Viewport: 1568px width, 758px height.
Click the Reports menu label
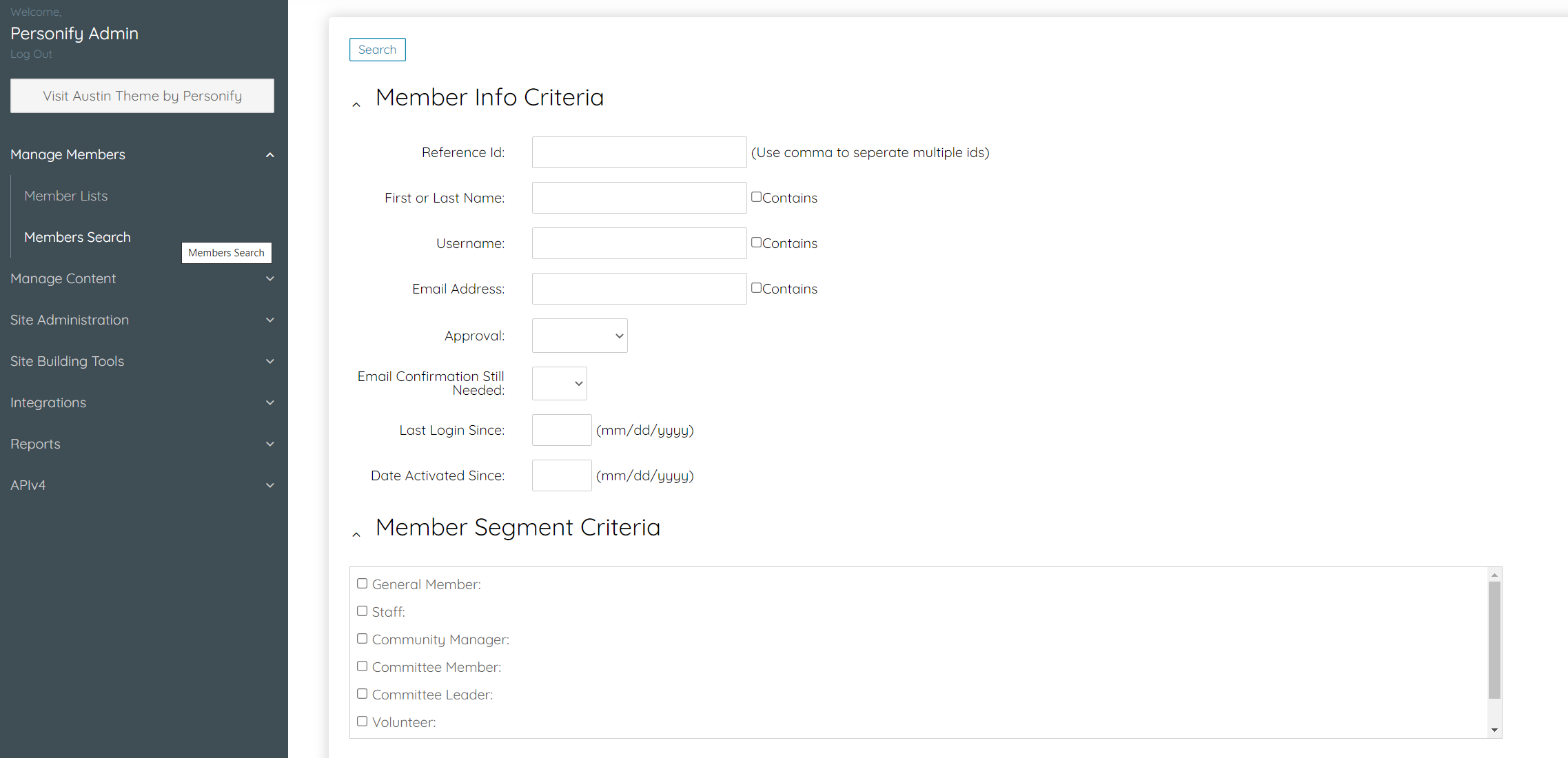point(35,444)
